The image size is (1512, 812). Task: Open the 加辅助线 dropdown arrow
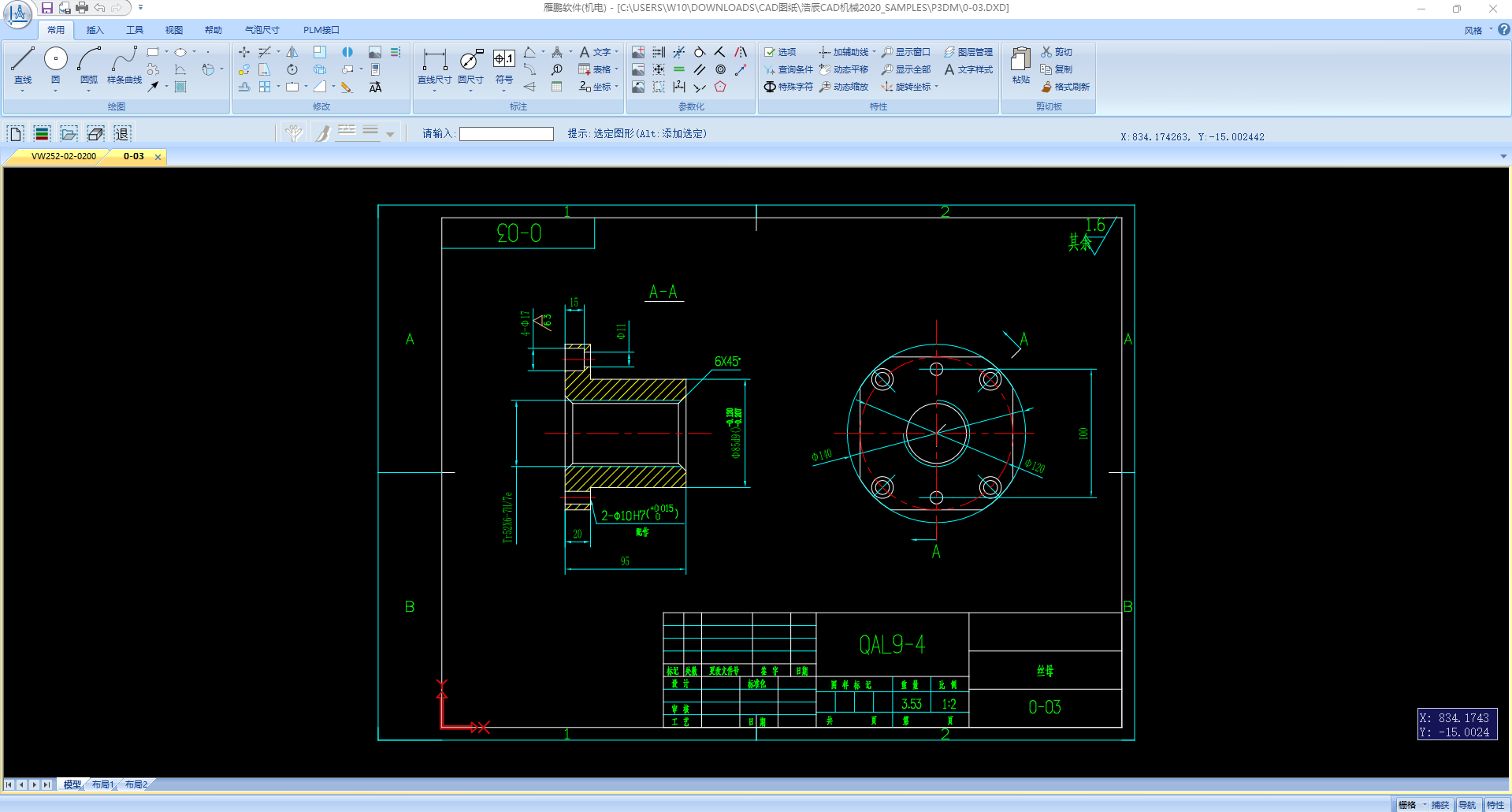(874, 52)
